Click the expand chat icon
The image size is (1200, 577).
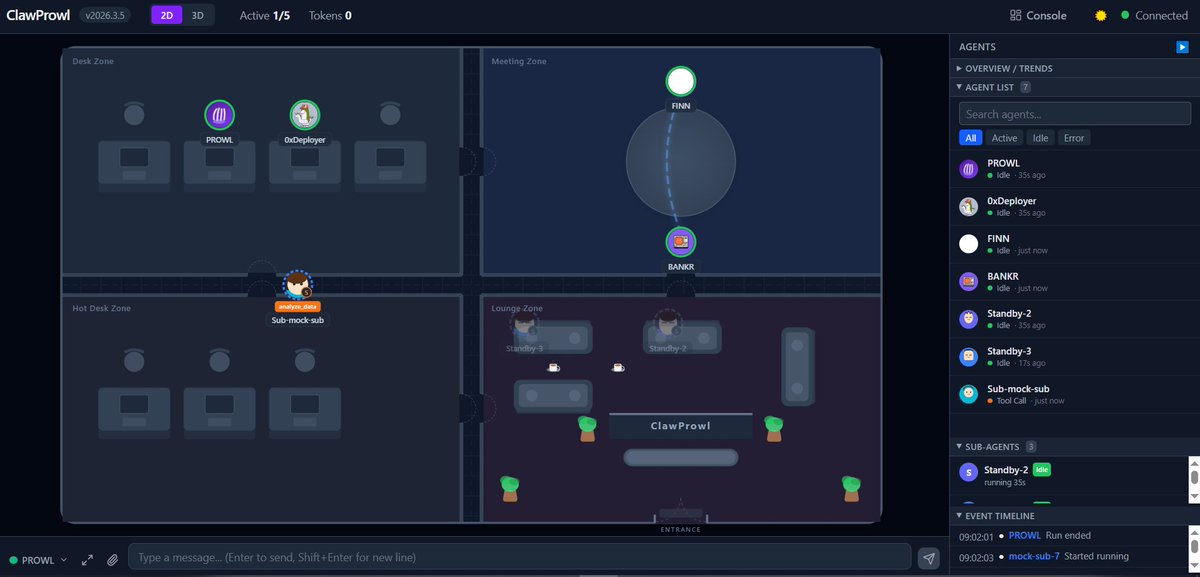tap(88, 559)
